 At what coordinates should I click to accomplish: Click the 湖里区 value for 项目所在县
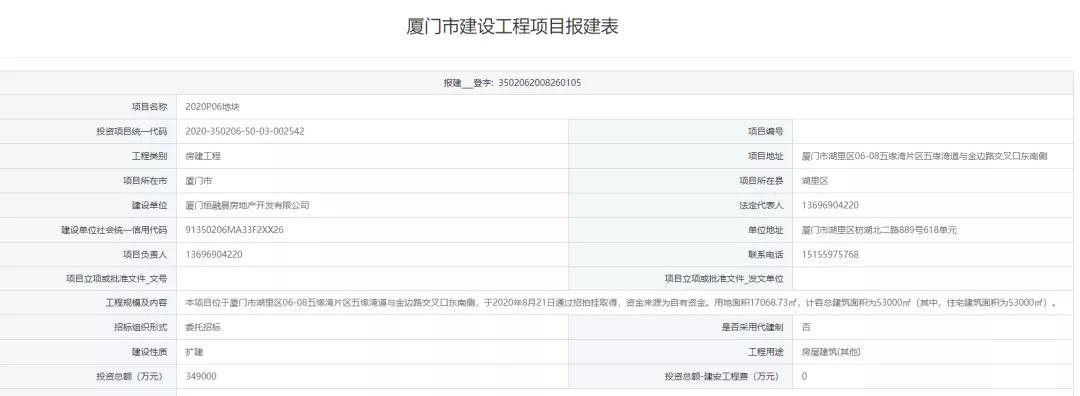815,181
